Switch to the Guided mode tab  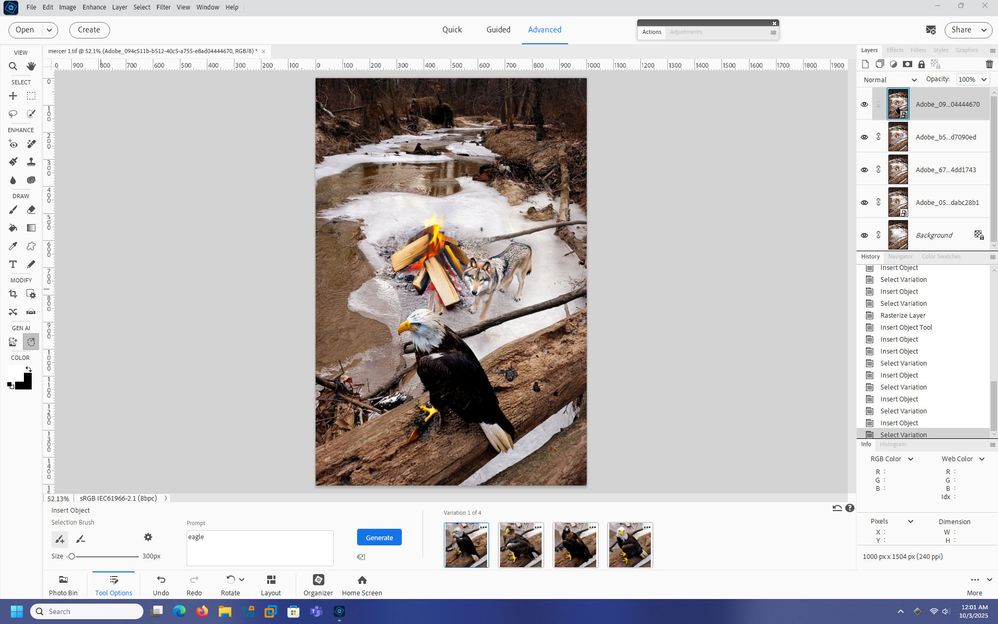point(498,29)
